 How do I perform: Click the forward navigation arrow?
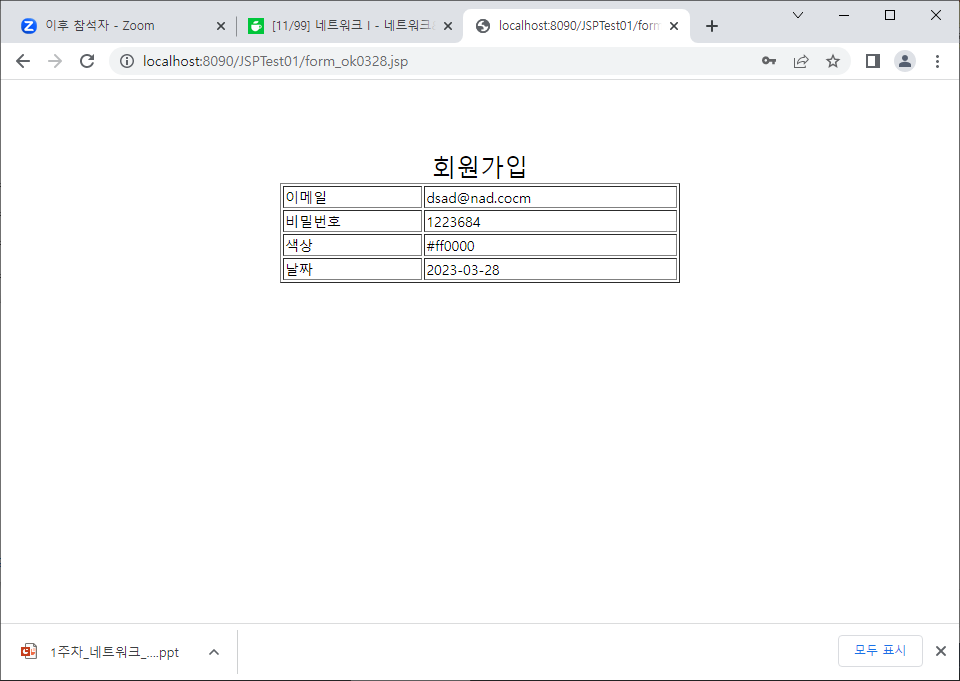click(55, 61)
